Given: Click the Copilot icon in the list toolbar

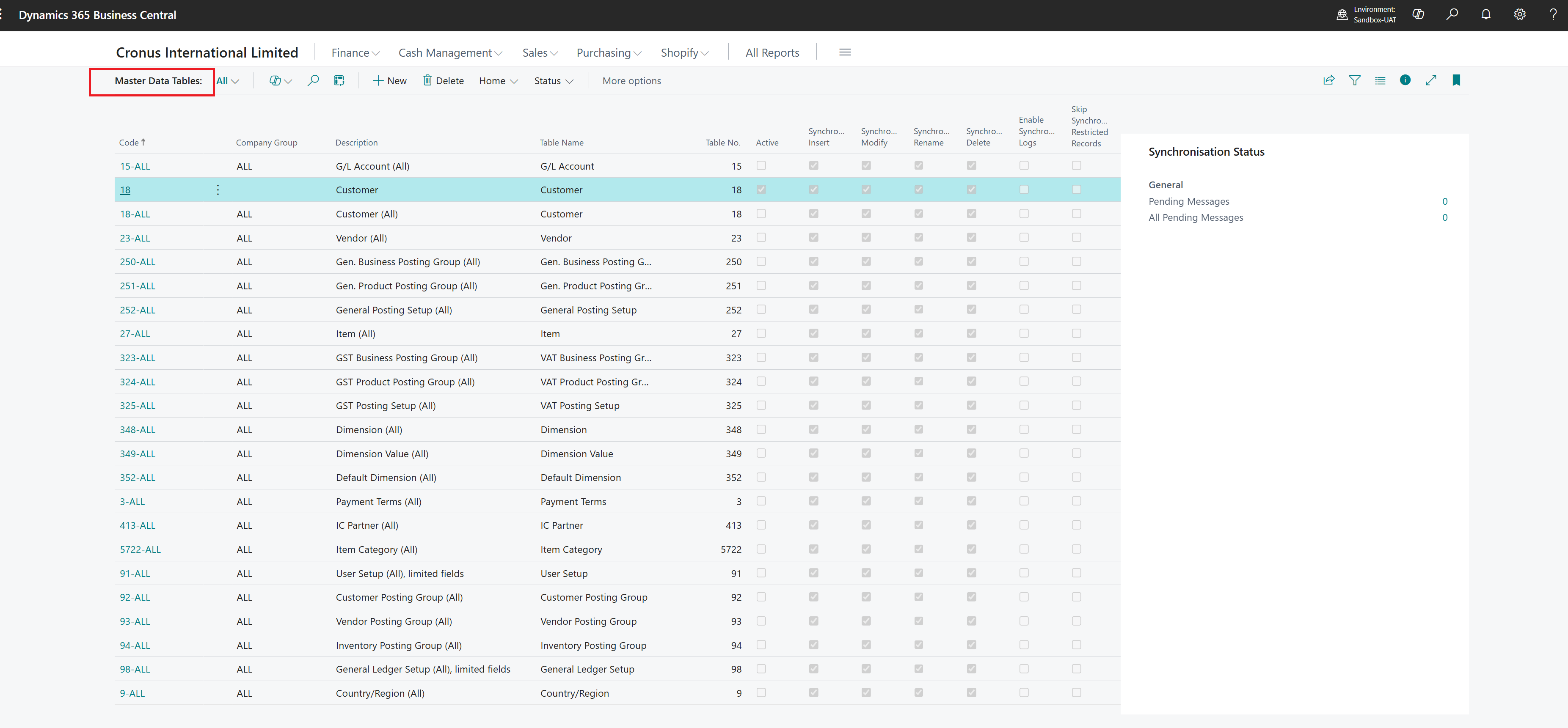Looking at the screenshot, I should tap(275, 80).
